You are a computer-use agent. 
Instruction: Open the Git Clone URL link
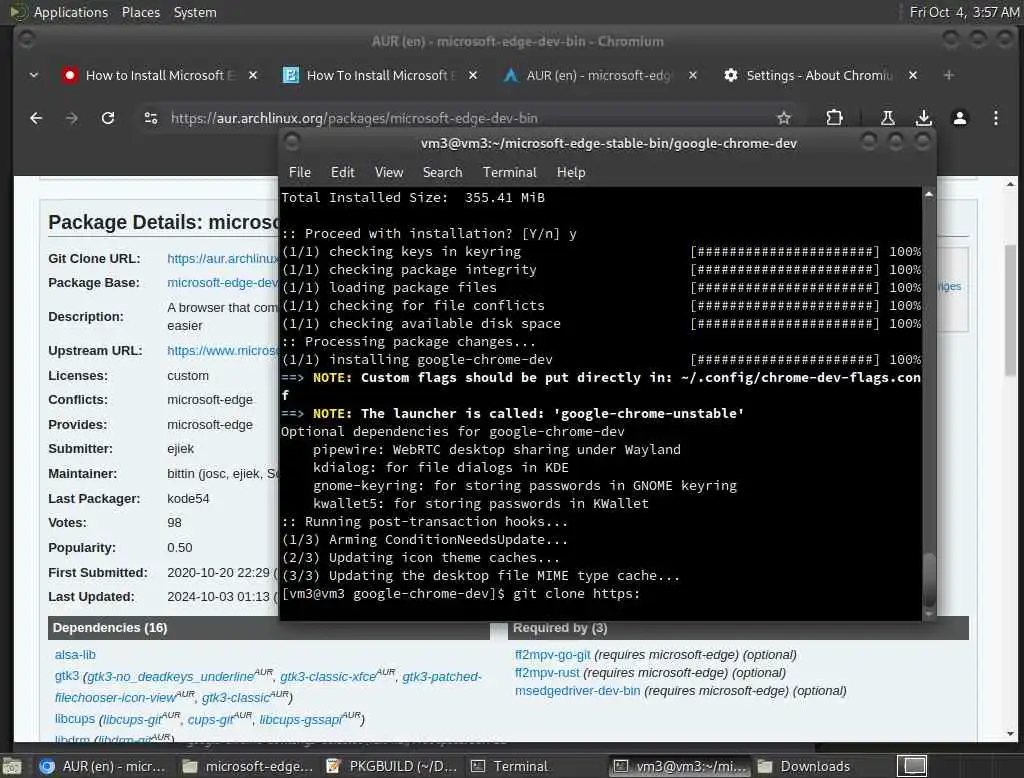click(223, 259)
